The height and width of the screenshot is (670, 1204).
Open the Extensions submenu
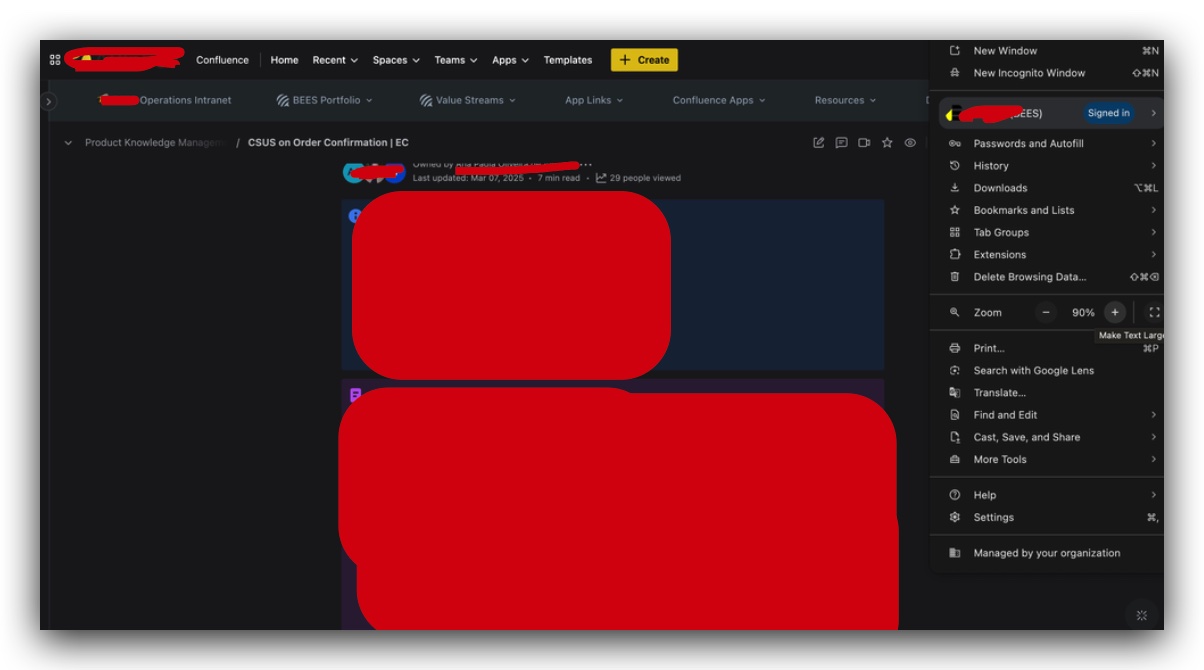(x=1046, y=255)
